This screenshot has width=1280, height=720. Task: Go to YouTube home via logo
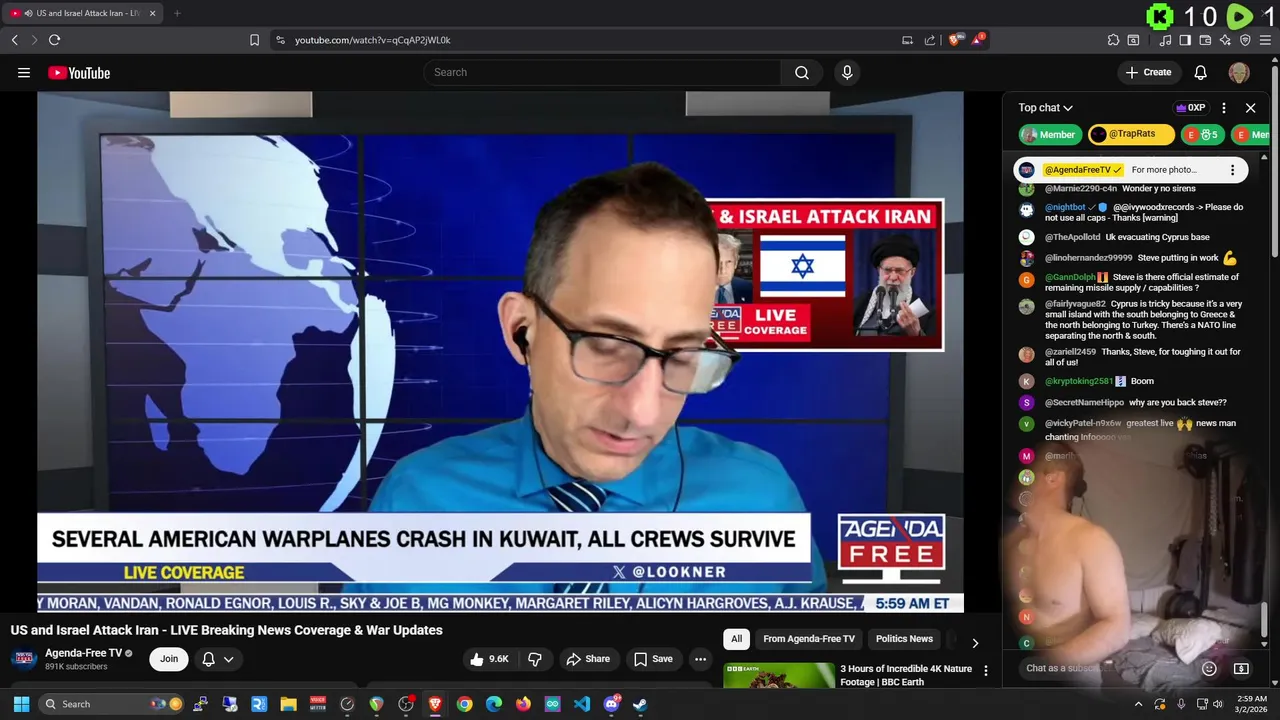click(79, 72)
